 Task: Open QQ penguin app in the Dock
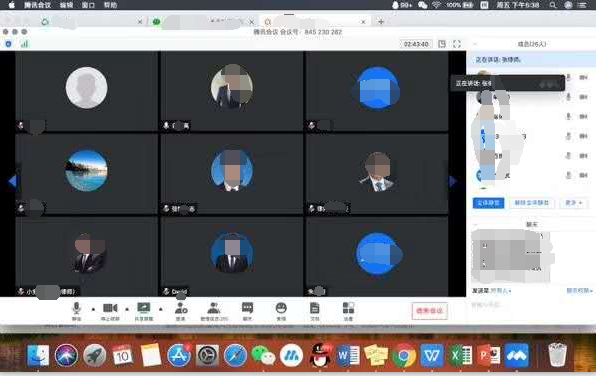pyautogui.click(x=320, y=355)
